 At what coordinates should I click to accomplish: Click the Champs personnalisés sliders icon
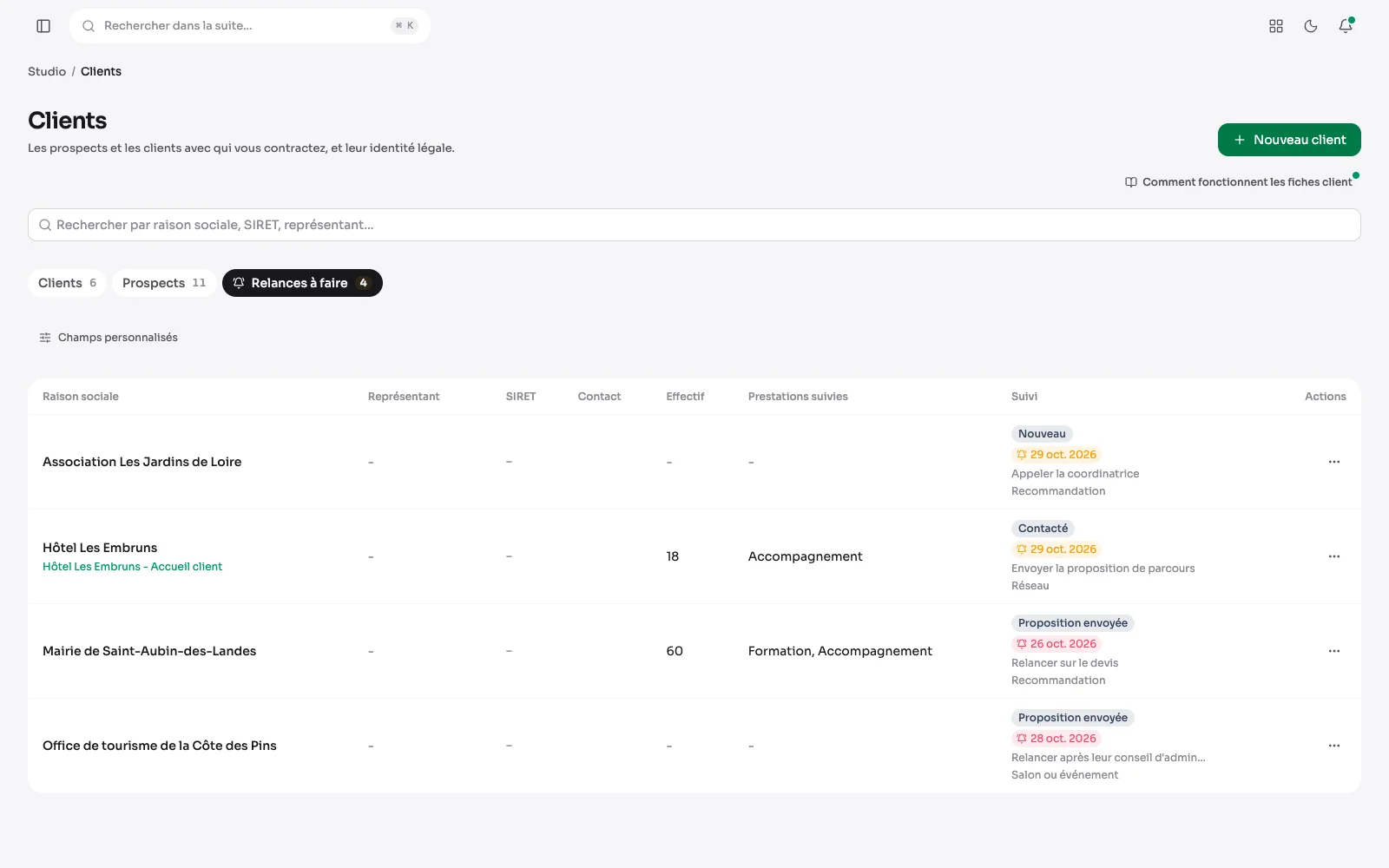click(45, 338)
